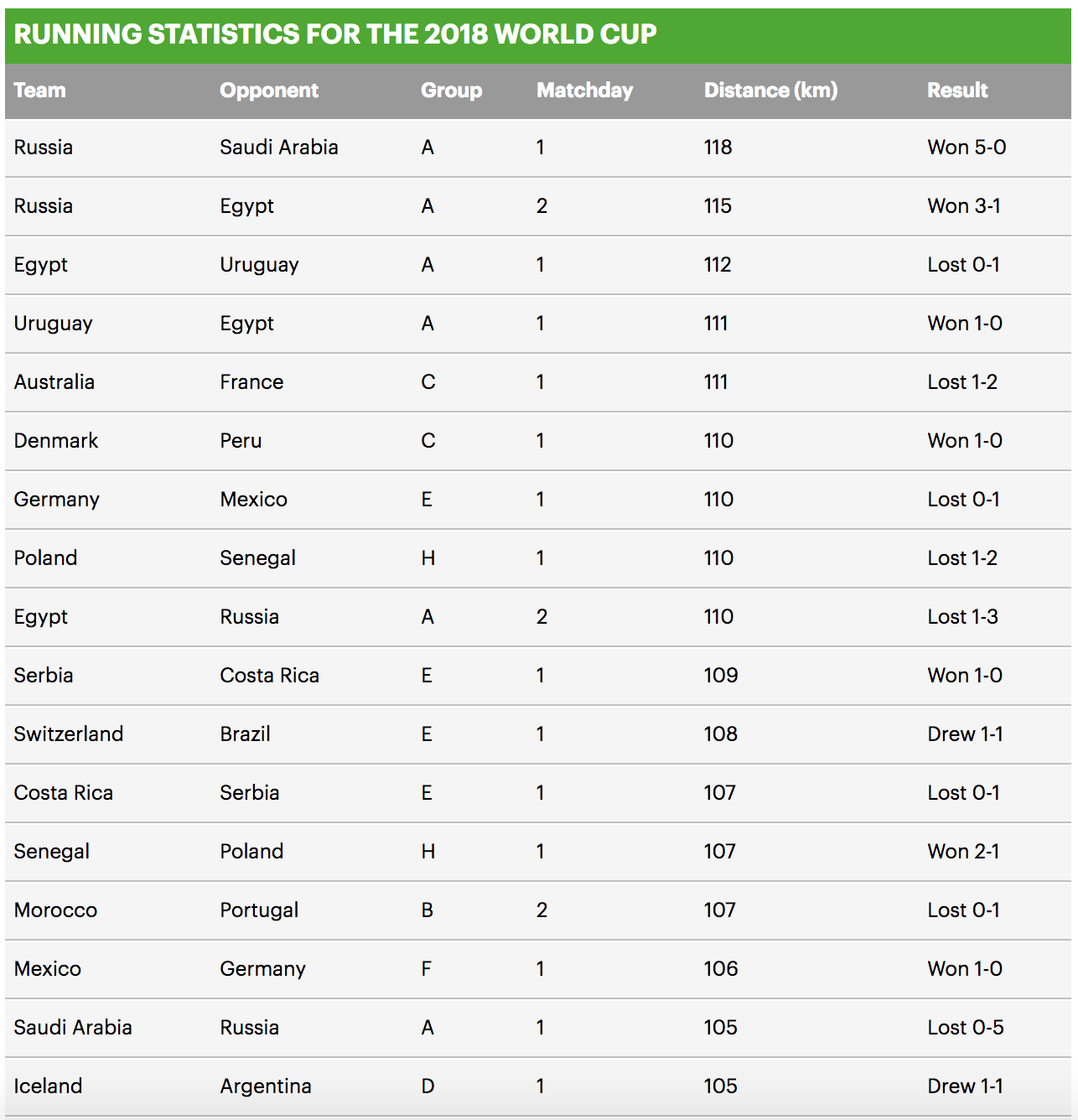Click Denmark in the Team column
Image resolution: width=1078 pixels, height=1120 pixels.
(x=56, y=440)
